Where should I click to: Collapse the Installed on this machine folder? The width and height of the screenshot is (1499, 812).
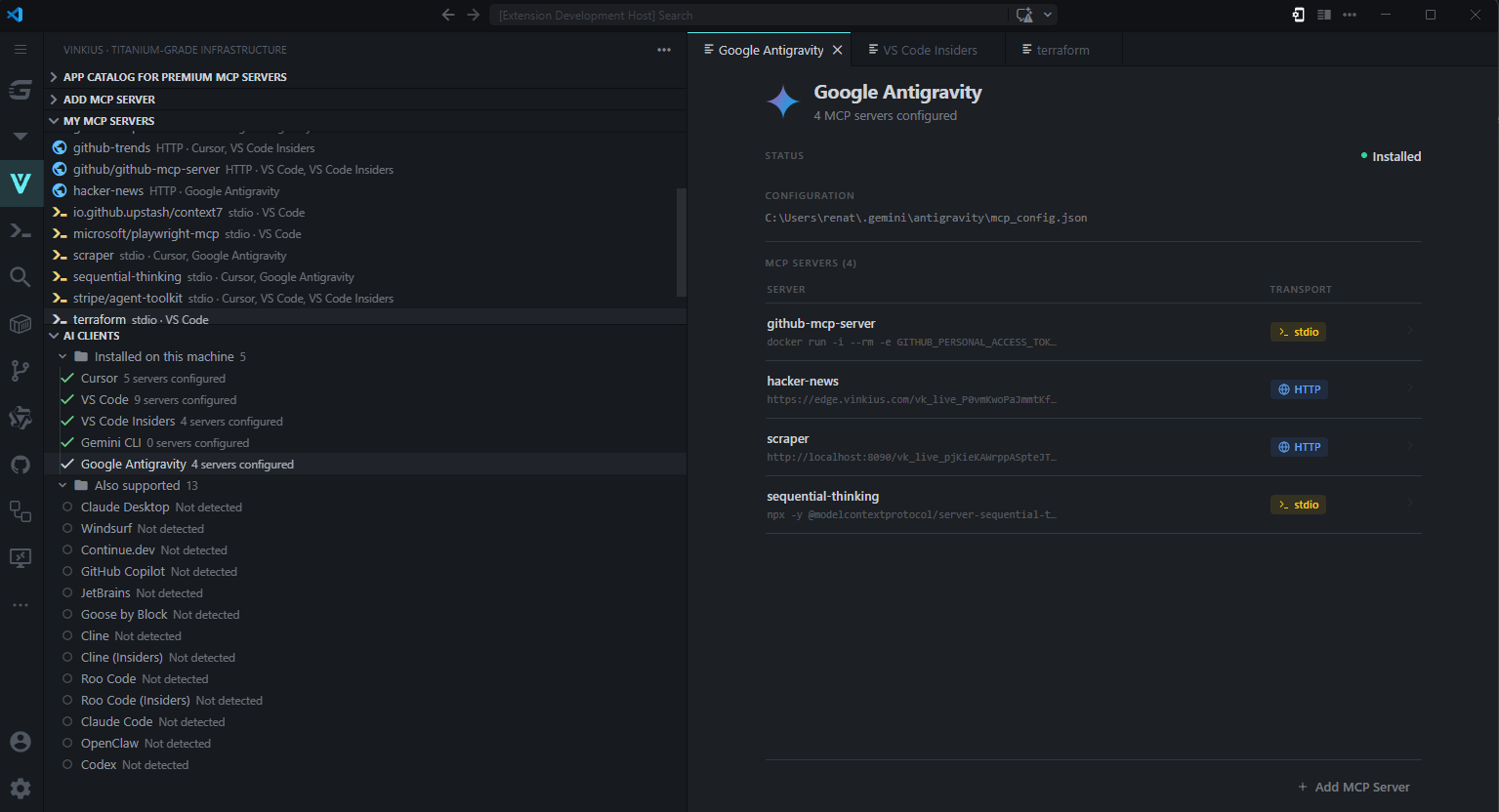click(62, 357)
